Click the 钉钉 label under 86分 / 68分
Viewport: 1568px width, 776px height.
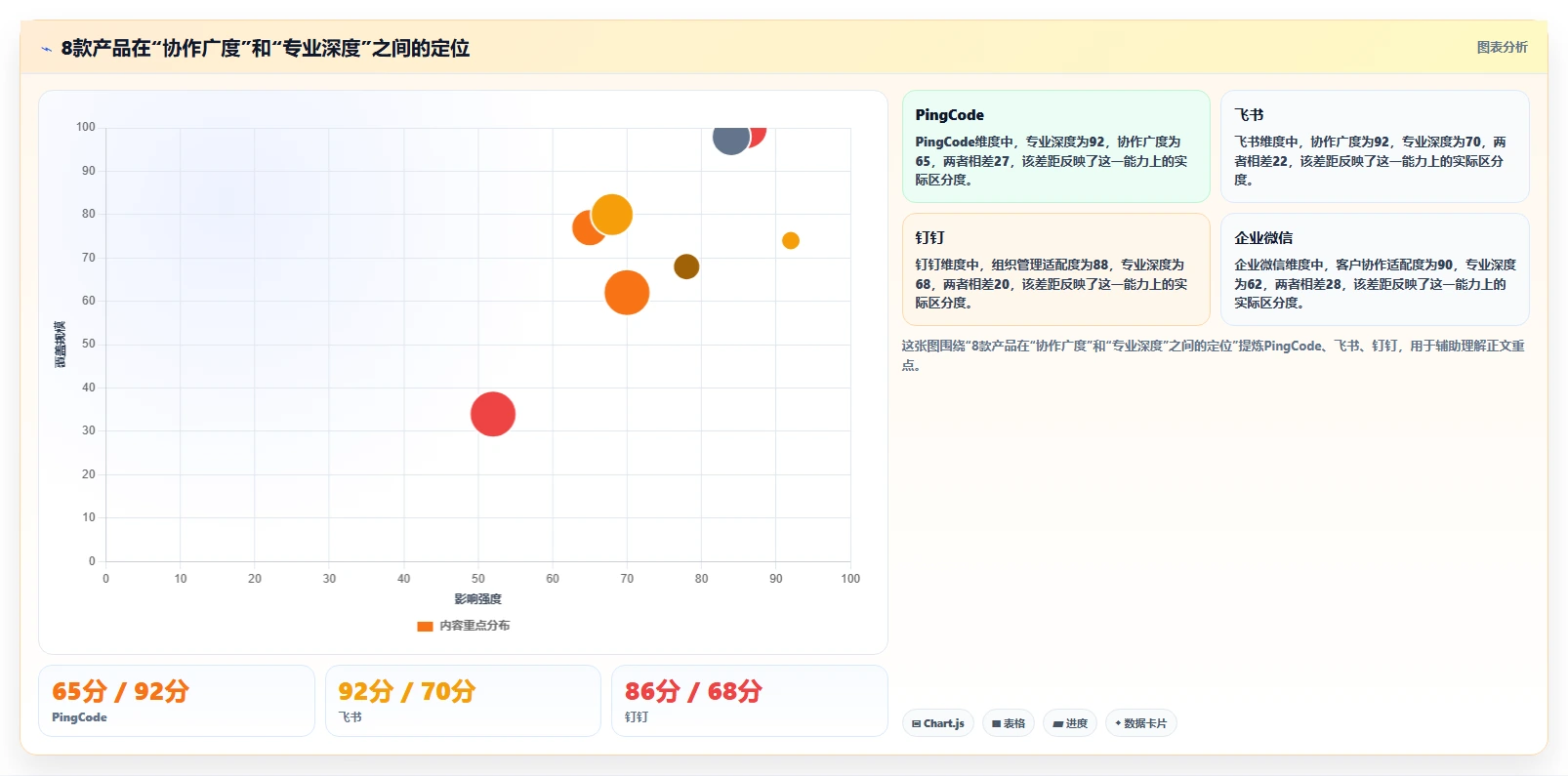[x=637, y=717]
